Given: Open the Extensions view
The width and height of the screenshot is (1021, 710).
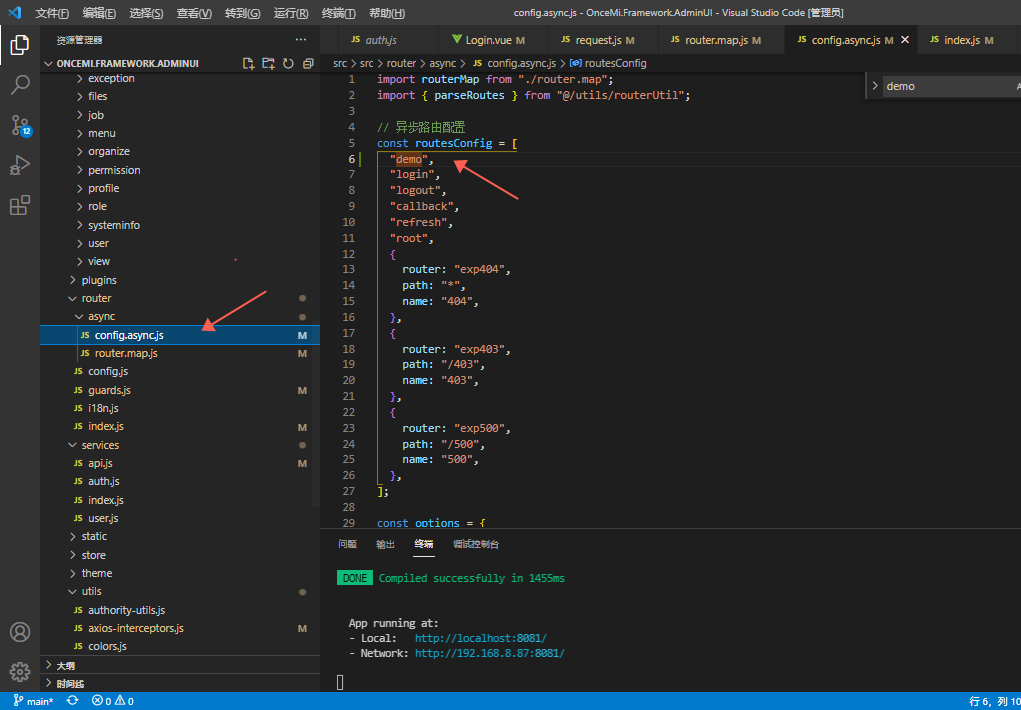Looking at the screenshot, I should coord(20,205).
